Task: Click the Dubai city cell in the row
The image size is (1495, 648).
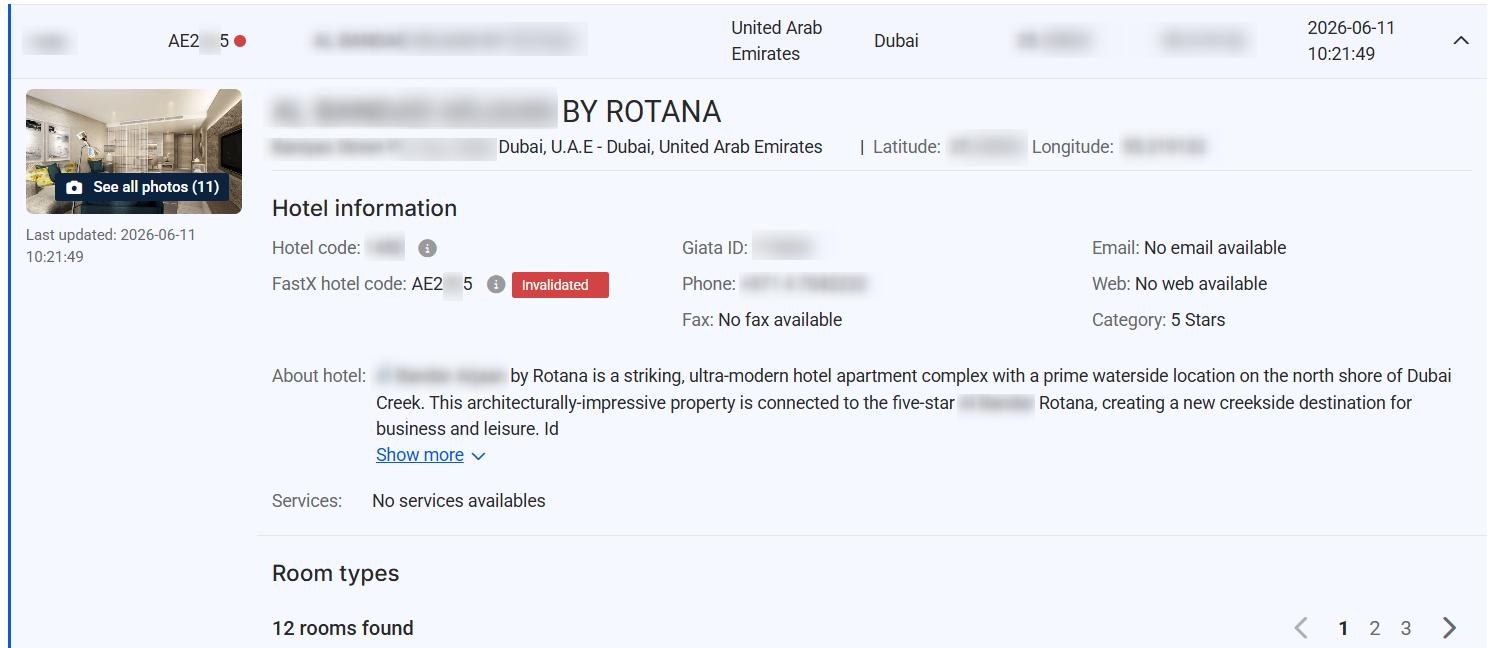Action: click(x=896, y=41)
